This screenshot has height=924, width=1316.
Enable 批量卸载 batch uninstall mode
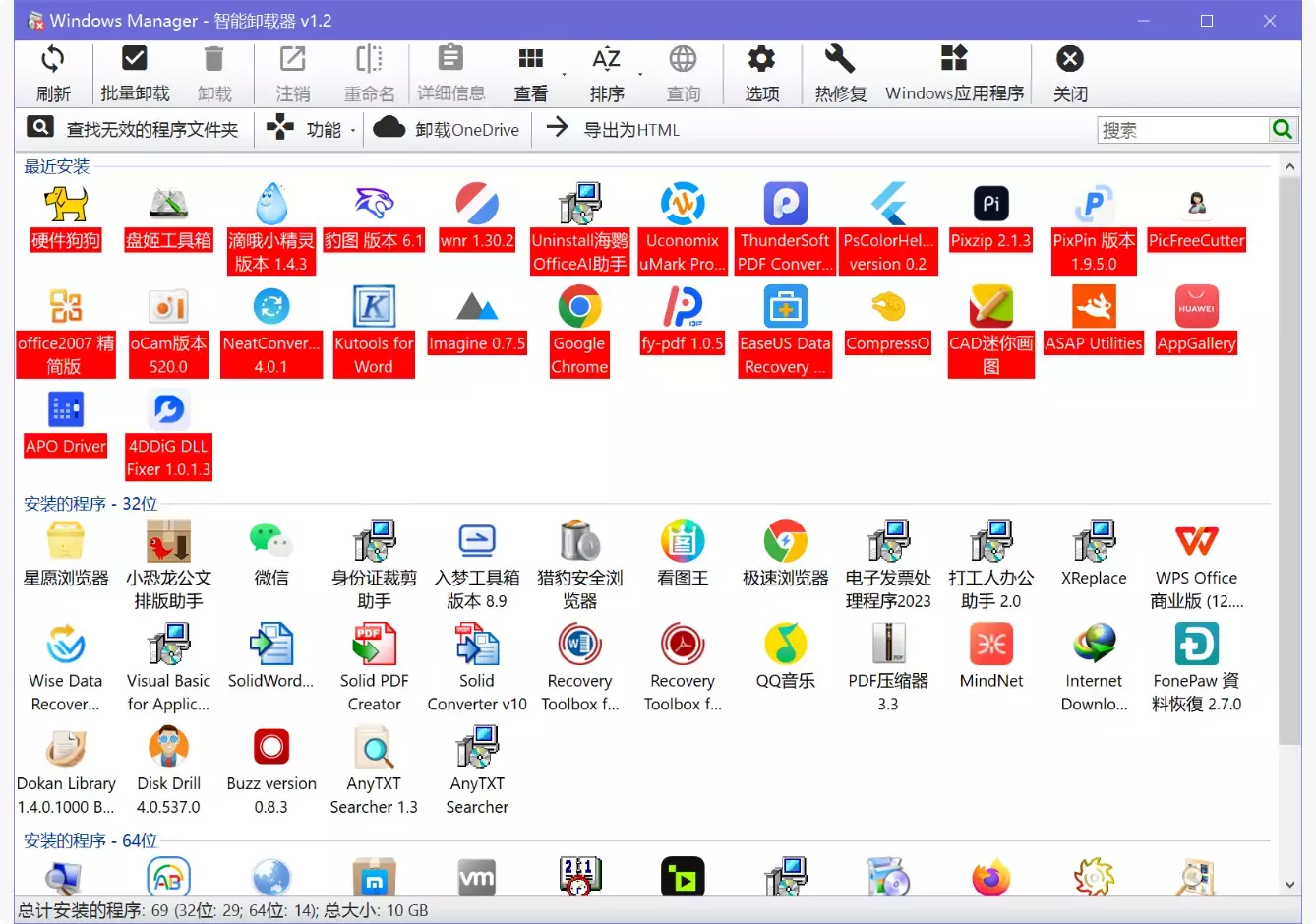(x=135, y=72)
